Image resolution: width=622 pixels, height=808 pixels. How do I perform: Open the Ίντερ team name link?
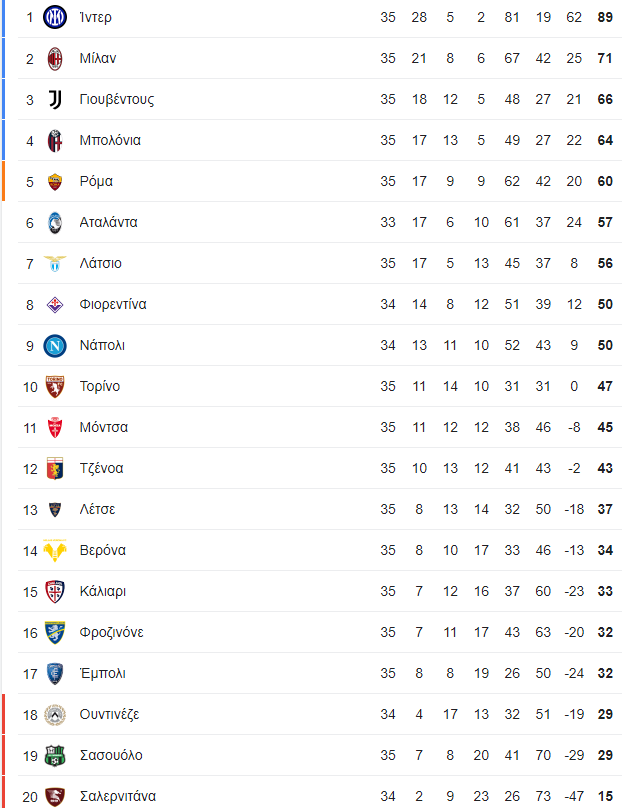pos(95,17)
